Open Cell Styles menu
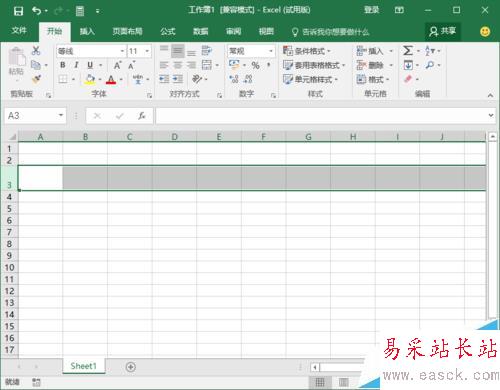This screenshot has height=390, width=500. [310, 79]
